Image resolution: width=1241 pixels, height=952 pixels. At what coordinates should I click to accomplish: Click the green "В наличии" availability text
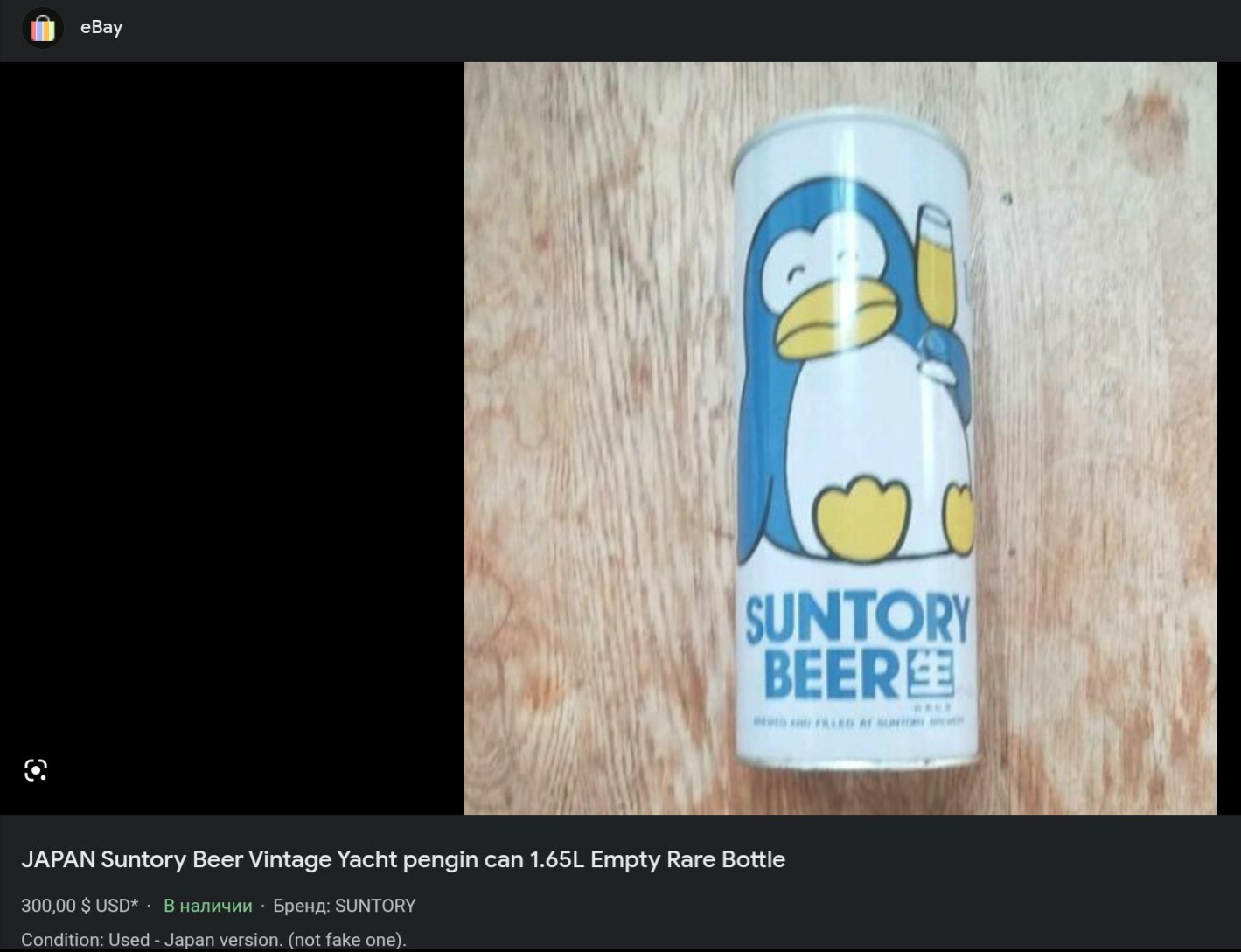[207, 906]
